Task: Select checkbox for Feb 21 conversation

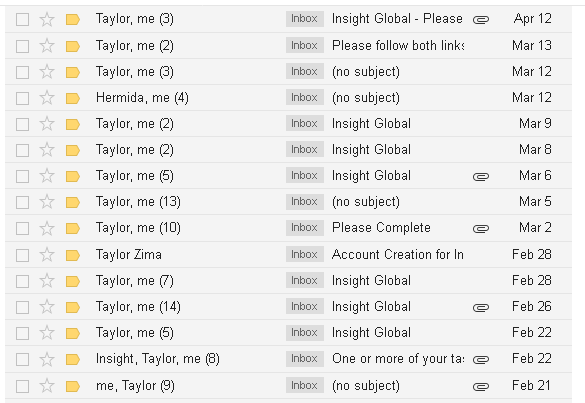Action: pyautogui.click(x=22, y=386)
